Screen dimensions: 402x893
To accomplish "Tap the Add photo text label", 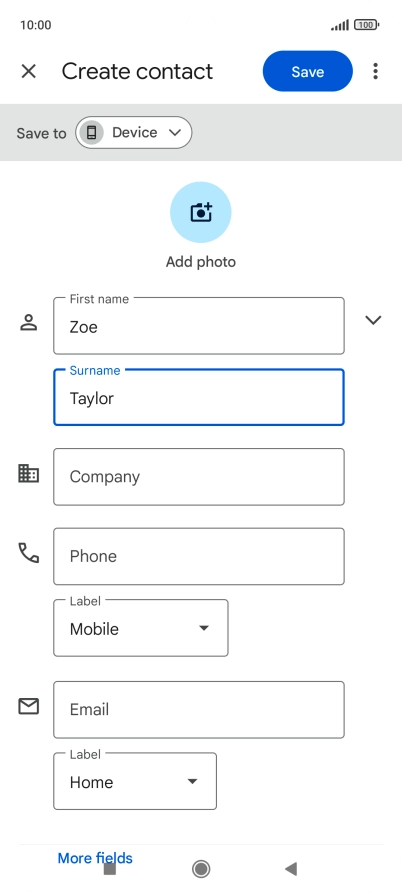I will (200, 262).
